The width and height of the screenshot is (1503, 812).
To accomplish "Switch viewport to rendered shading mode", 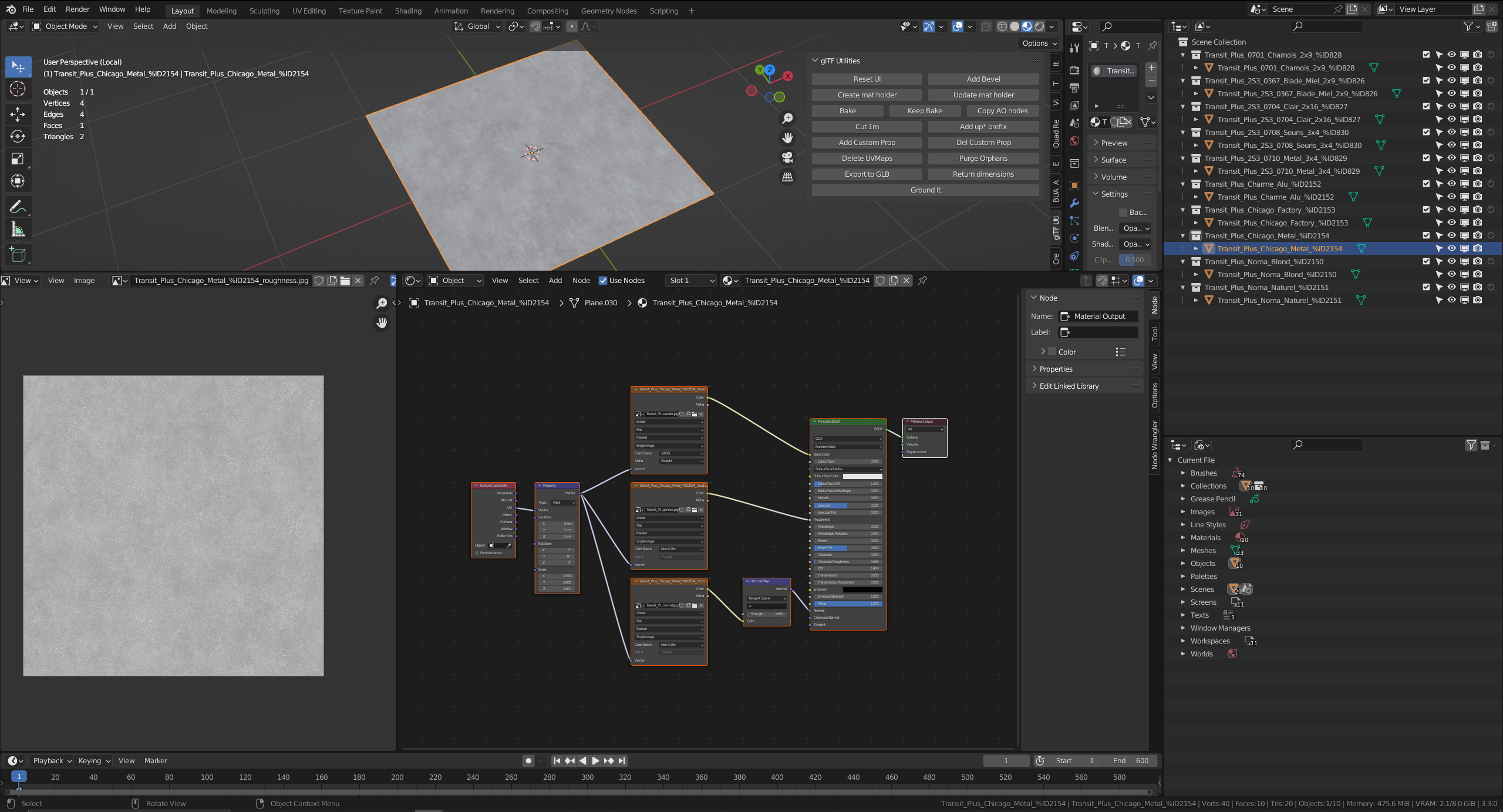I will pos(1039,26).
